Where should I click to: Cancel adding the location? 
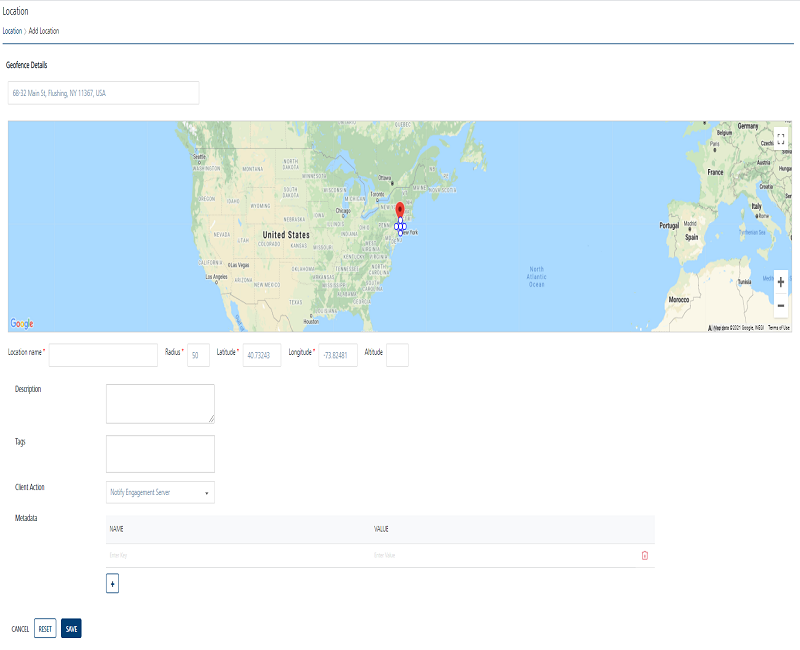coord(20,629)
